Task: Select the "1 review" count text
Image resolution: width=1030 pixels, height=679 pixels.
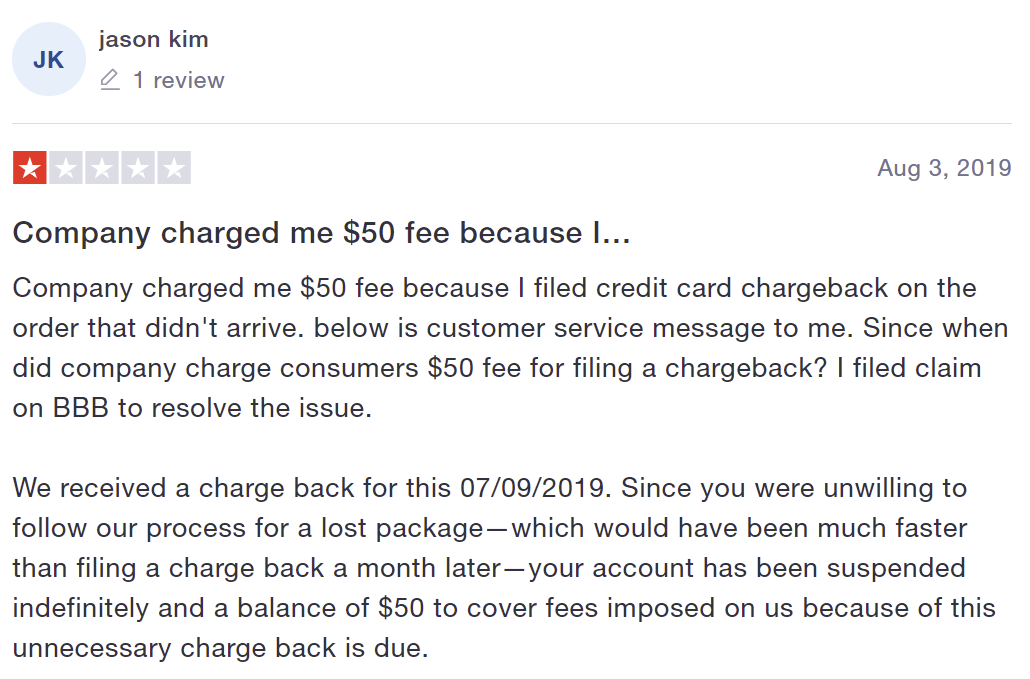Action: tap(179, 80)
